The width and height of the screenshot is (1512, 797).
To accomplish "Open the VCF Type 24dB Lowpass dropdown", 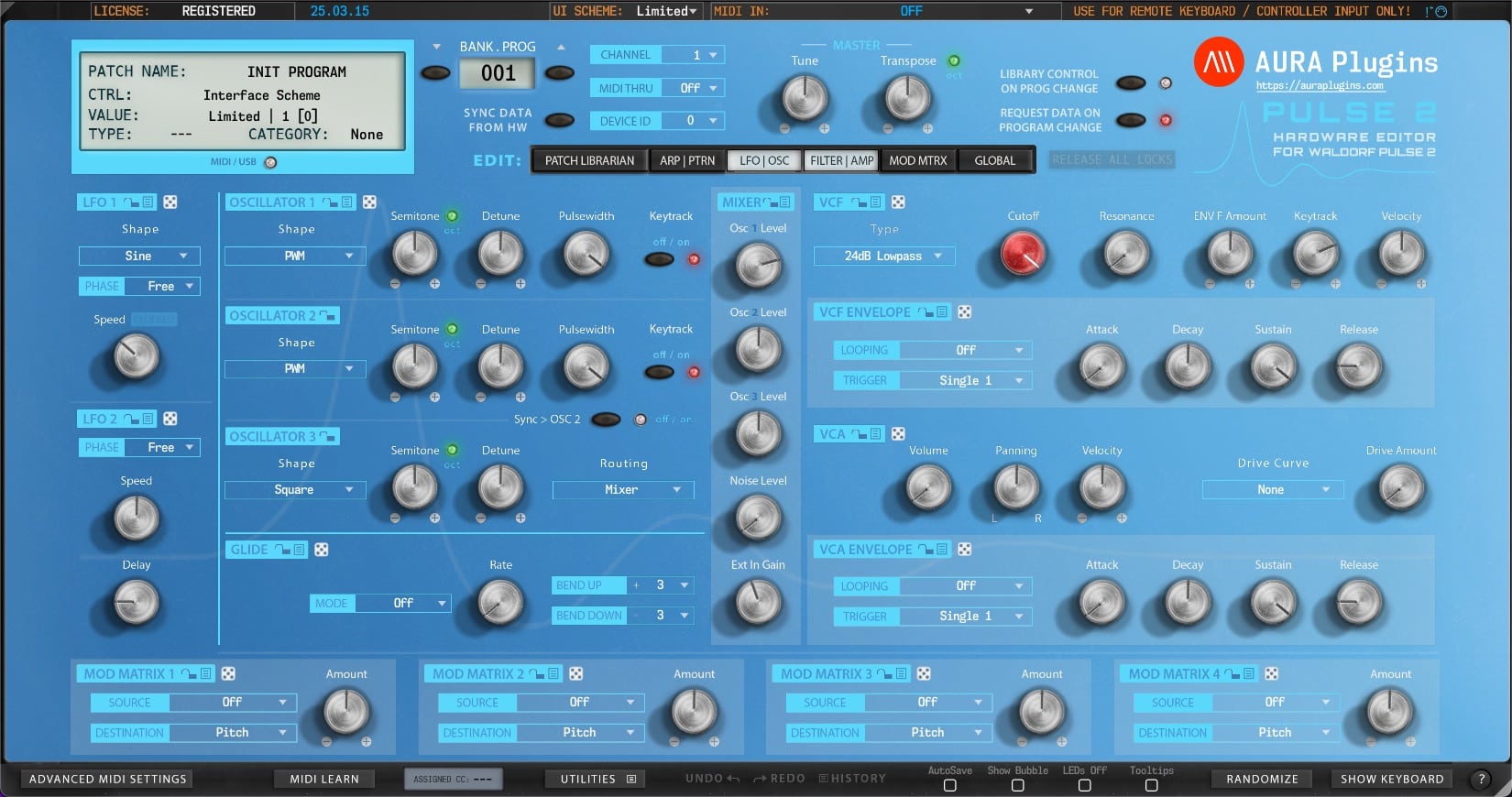I will [884, 257].
